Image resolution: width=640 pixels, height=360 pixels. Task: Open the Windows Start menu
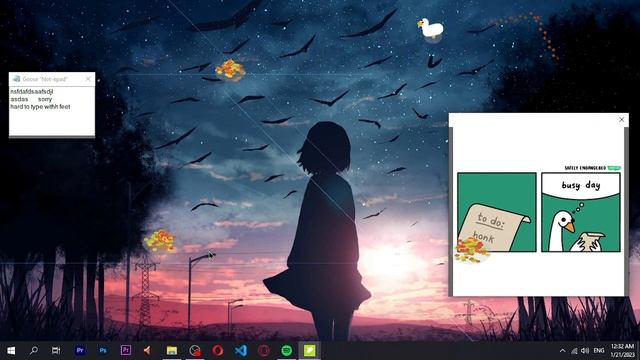click(11, 351)
